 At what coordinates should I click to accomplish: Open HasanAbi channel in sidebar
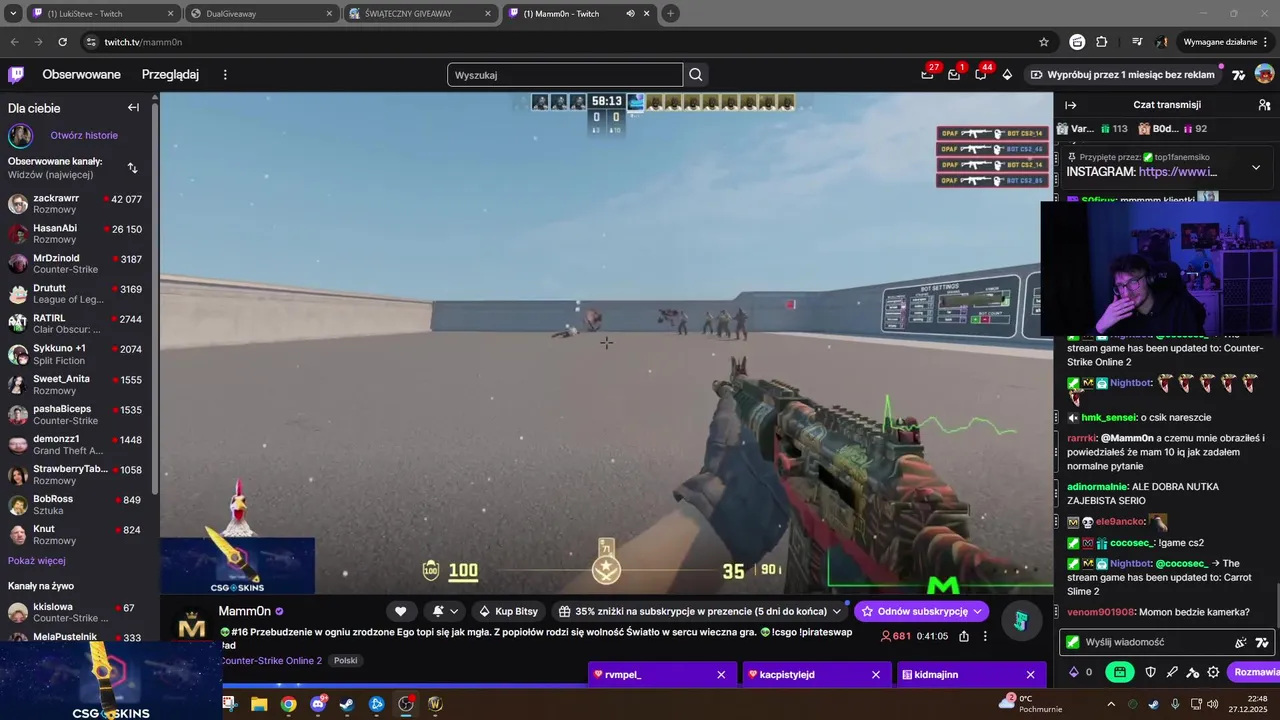click(76, 234)
